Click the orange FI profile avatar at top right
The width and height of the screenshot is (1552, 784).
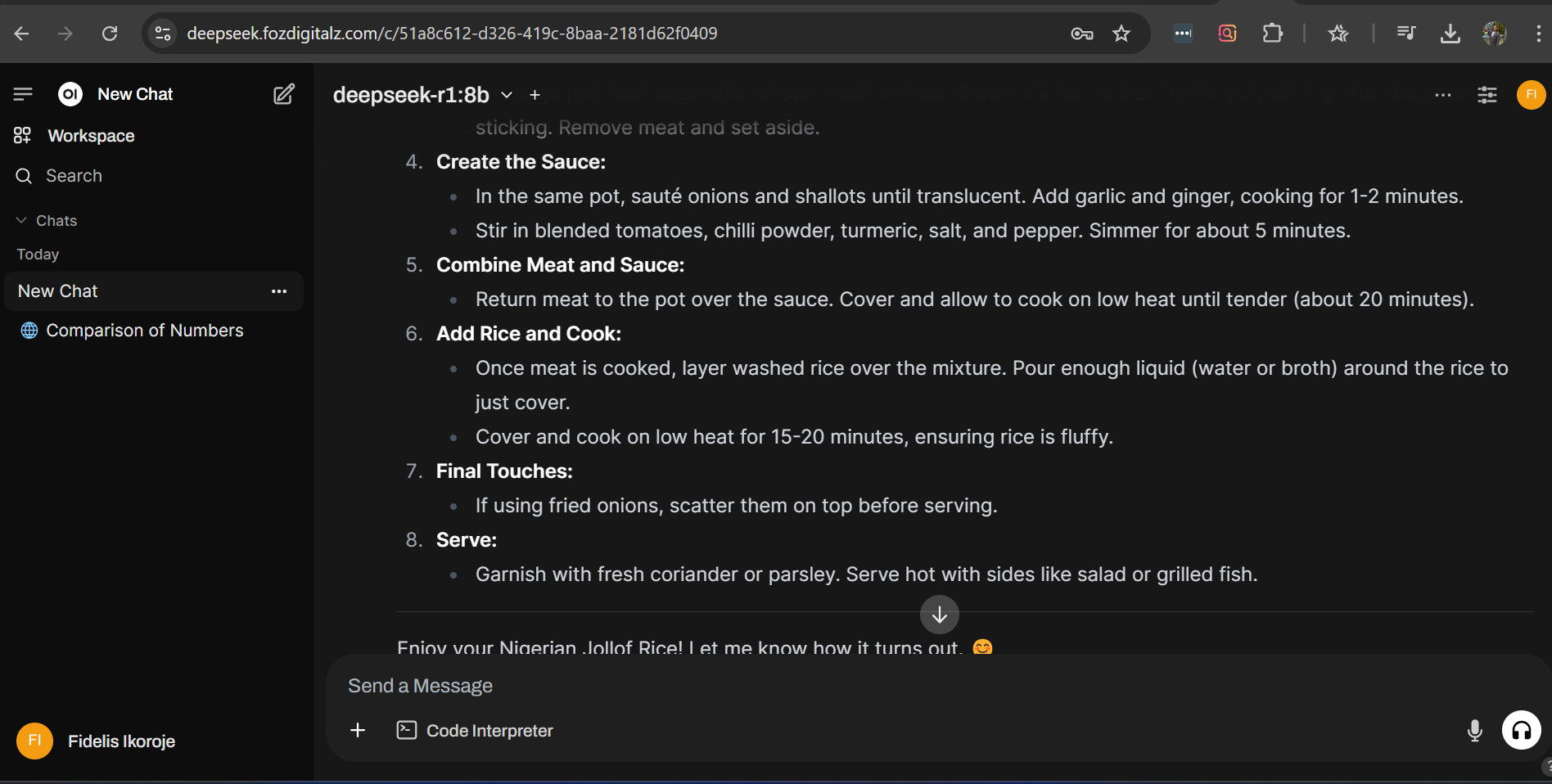(x=1531, y=94)
